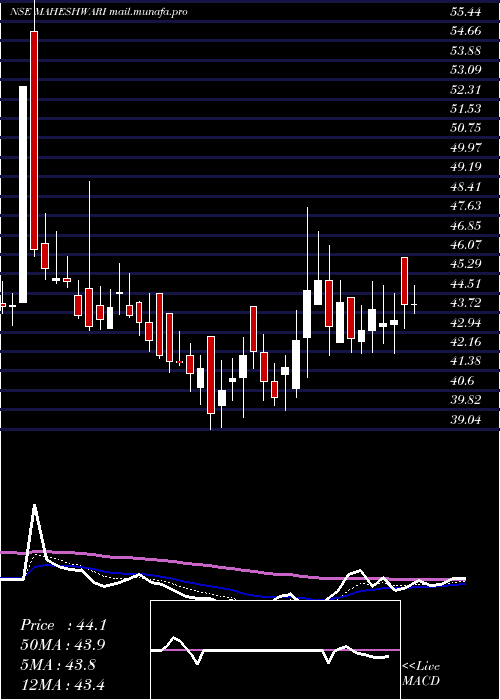Choose the 46.85 price level label
Image resolution: width=500 pixels, height=700 pixels.
click(x=466, y=225)
